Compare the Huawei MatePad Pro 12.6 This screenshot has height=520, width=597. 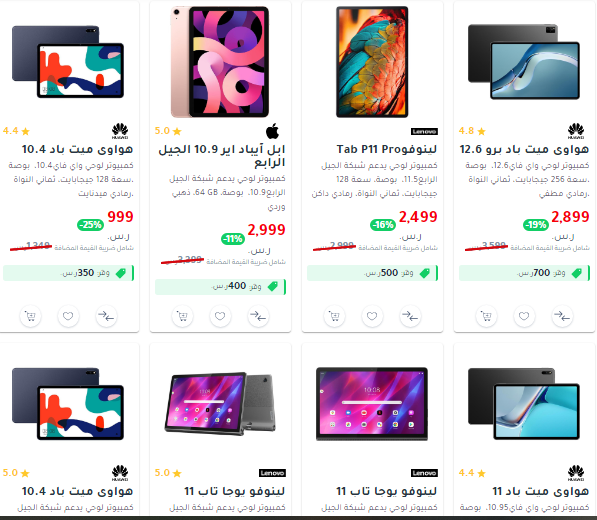click(x=562, y=316)
